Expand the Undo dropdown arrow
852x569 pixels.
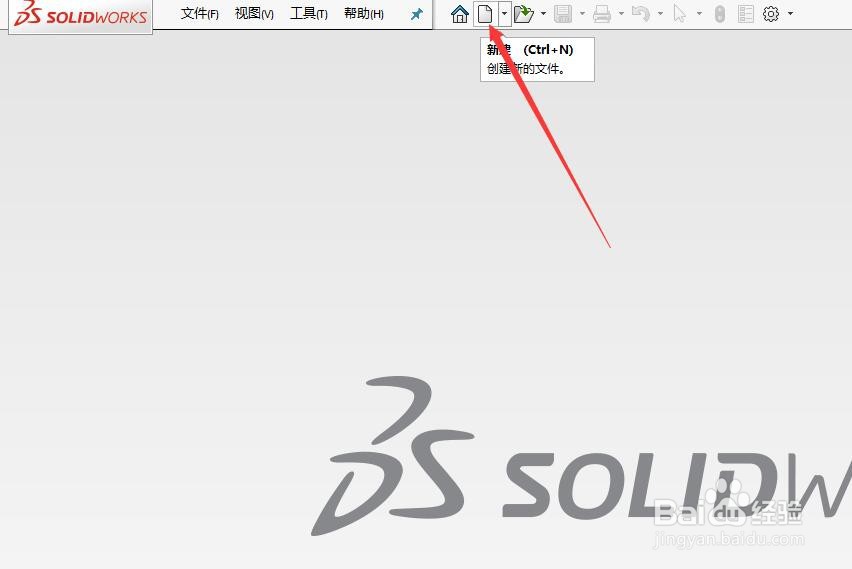[660, 13]
